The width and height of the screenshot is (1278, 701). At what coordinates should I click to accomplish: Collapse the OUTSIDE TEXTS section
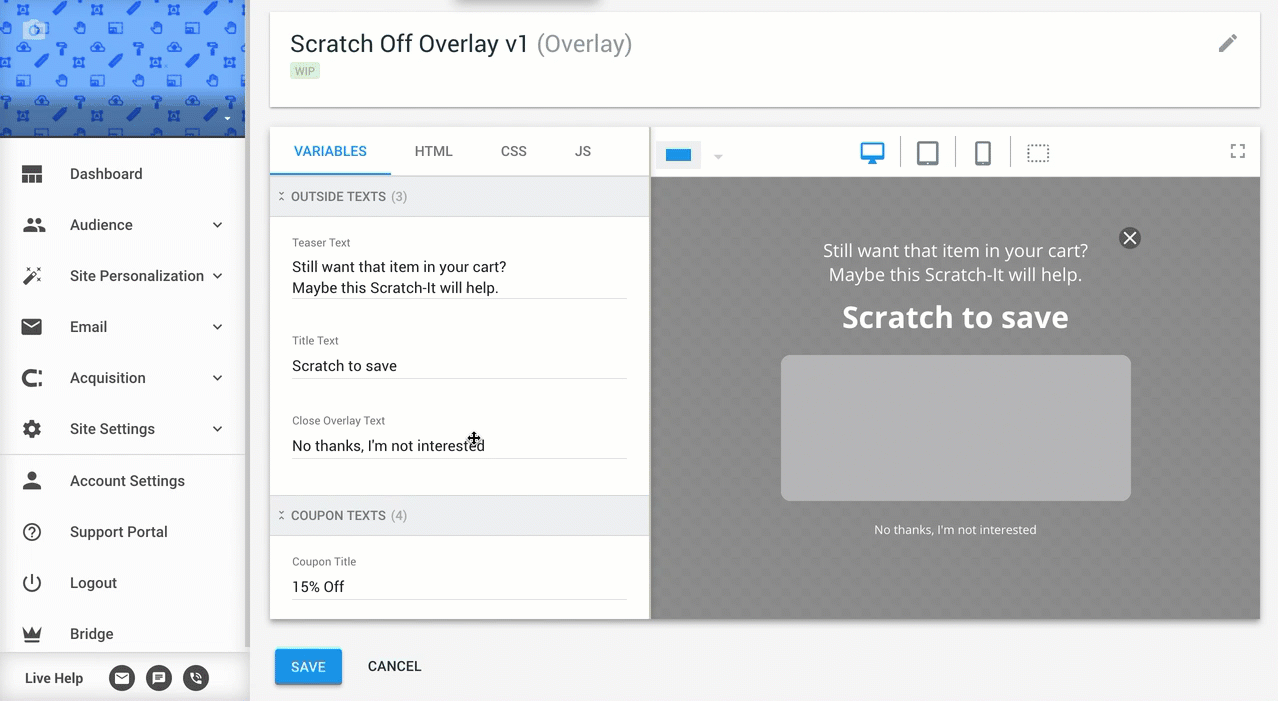click(x=282, y=197)
